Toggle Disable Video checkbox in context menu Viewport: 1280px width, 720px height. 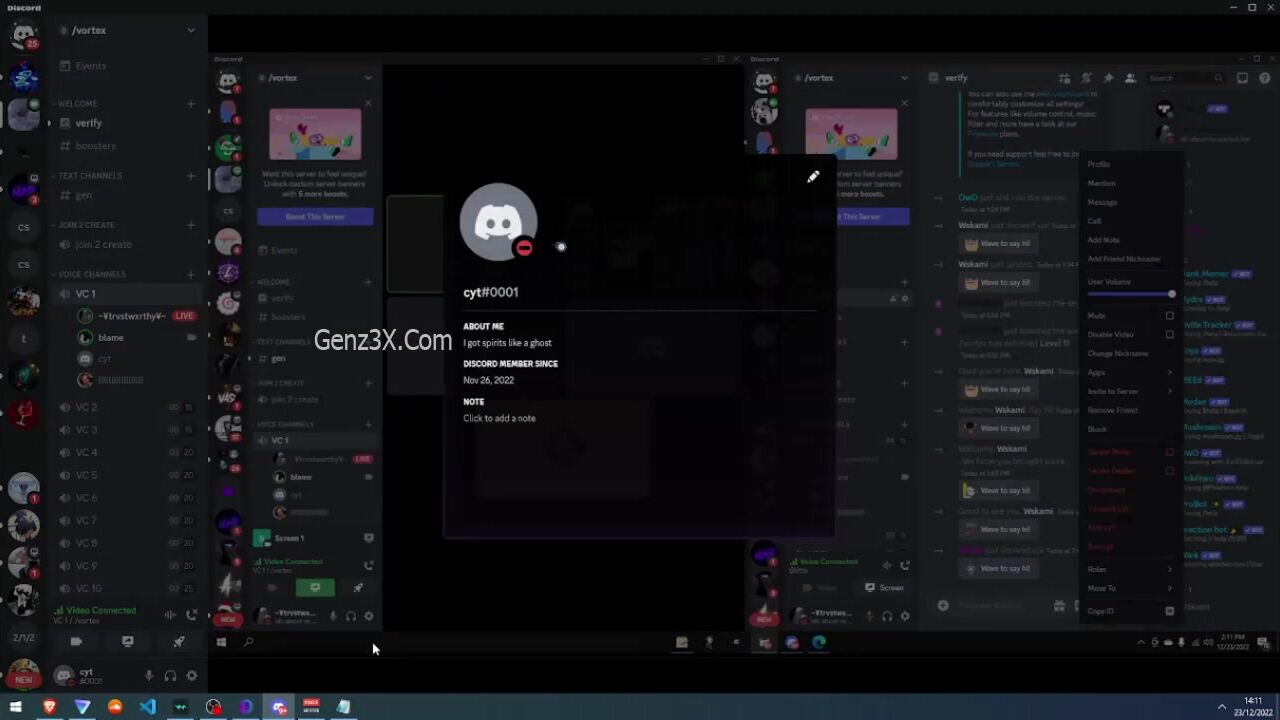click(x=1170, y=334)
